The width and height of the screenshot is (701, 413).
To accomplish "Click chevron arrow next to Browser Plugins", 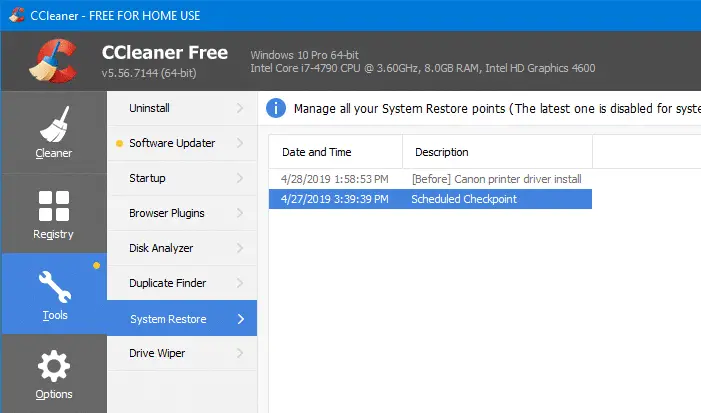I will click(x=240, y=213).
